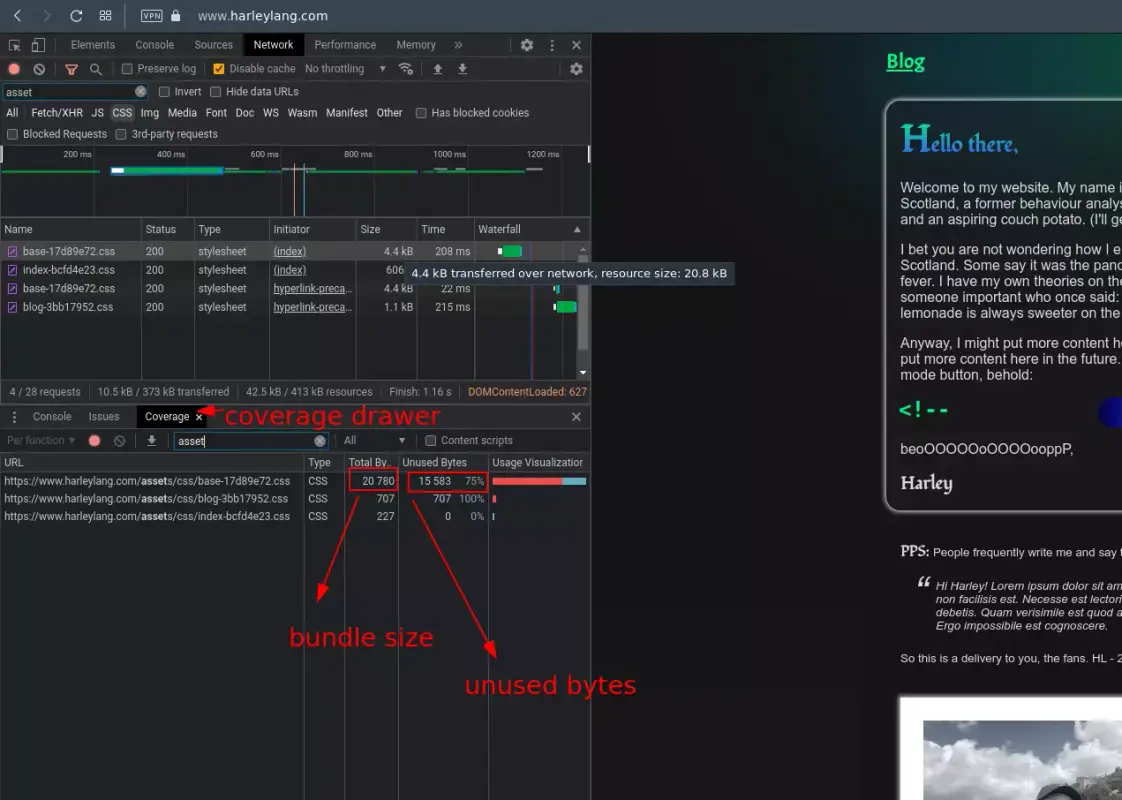1122x800 pixels.
Task: Import a HAR file with upload icon
Action: coord(437,69)
